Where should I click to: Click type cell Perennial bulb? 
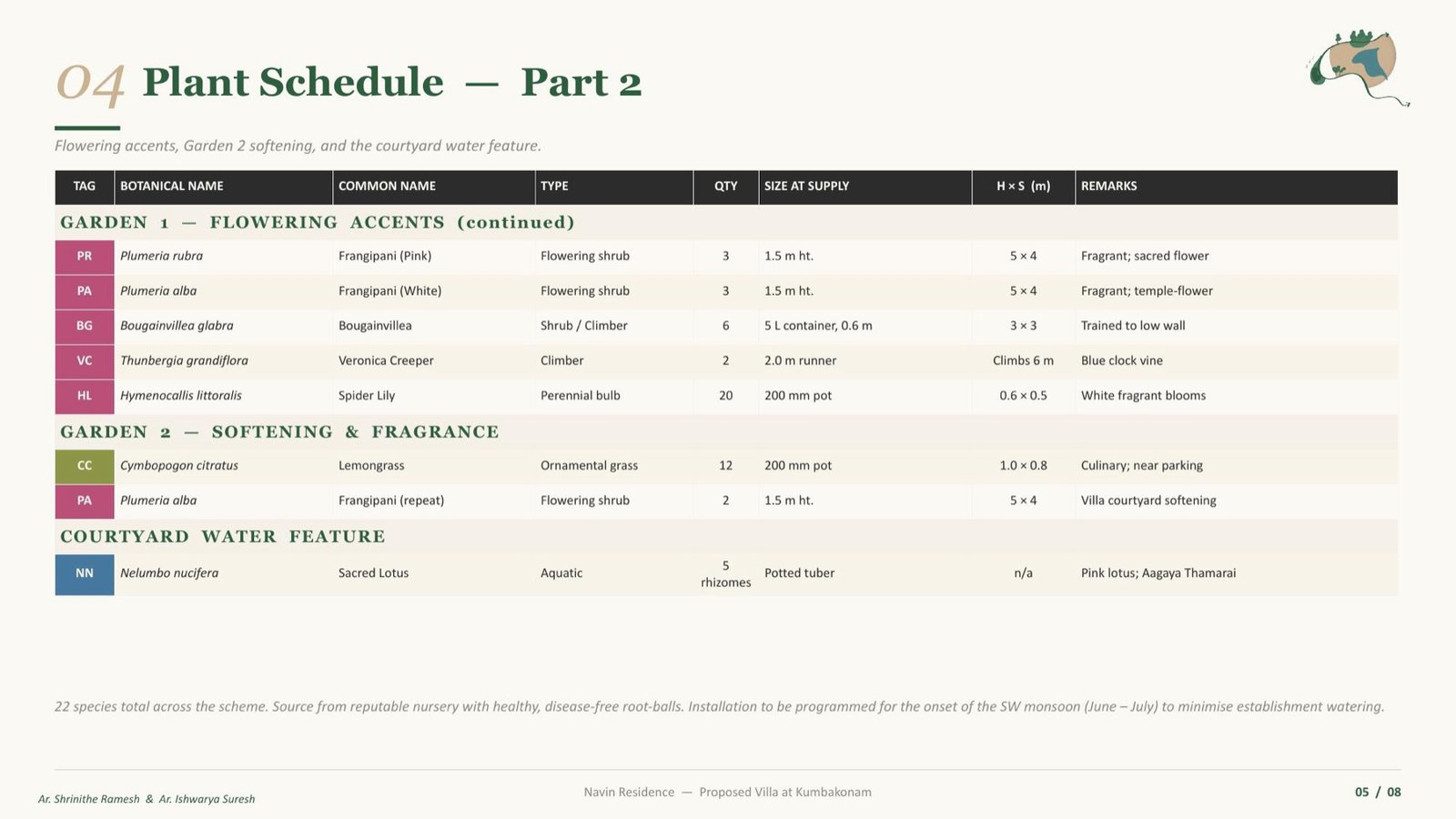[x=581, y=396]
